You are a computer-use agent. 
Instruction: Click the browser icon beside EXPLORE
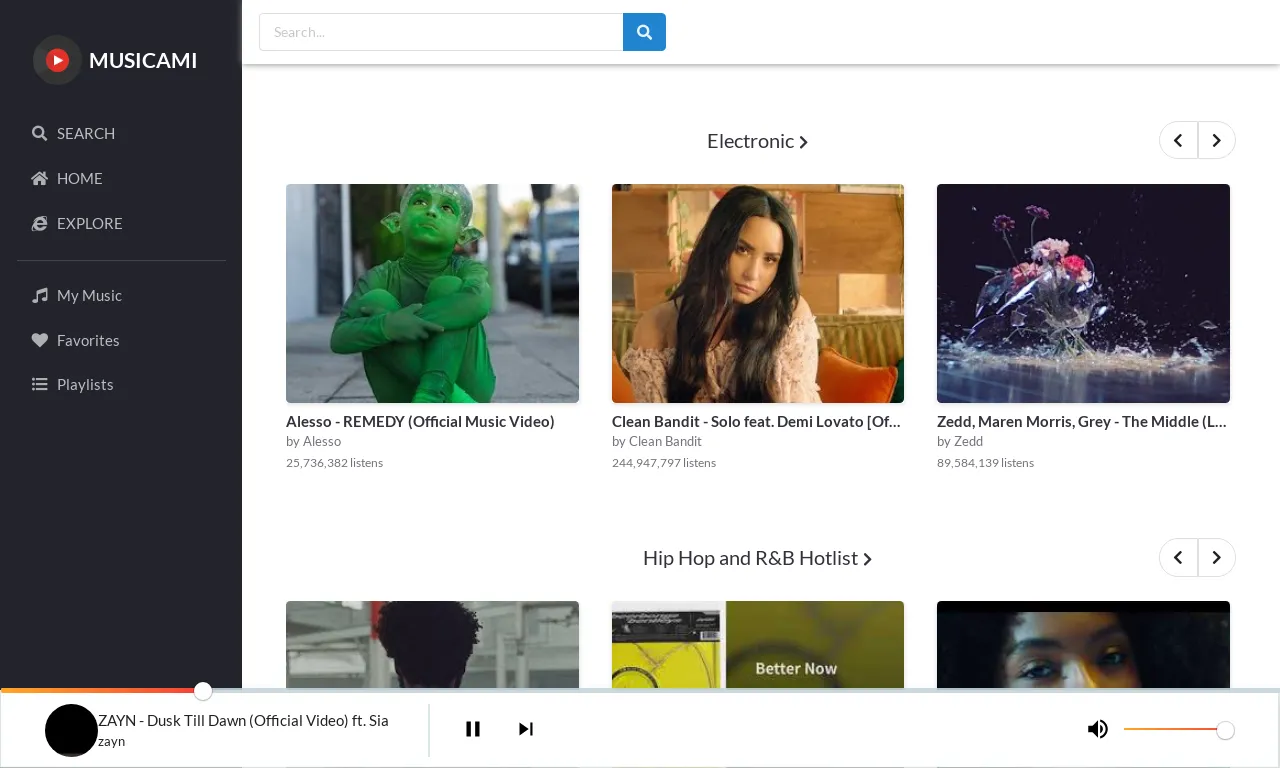[39, 223]
